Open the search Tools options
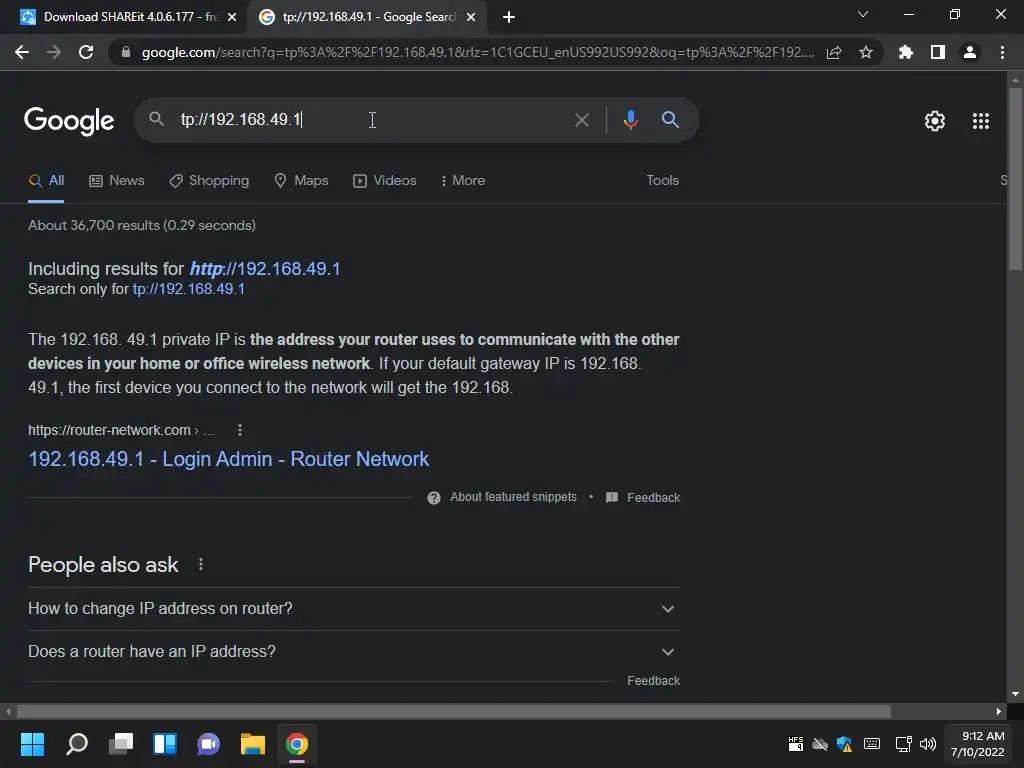 click(662, 180)
